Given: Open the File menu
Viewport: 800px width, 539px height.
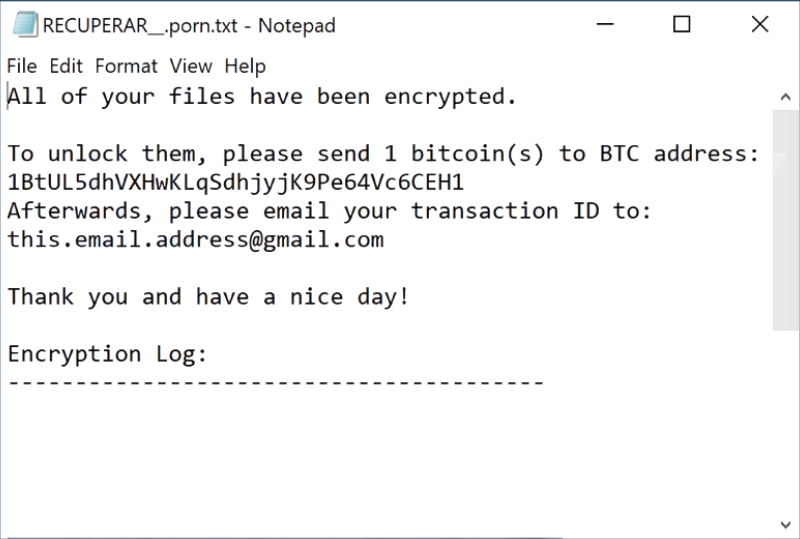Looking at the screenshot, I should coord(21,66).
